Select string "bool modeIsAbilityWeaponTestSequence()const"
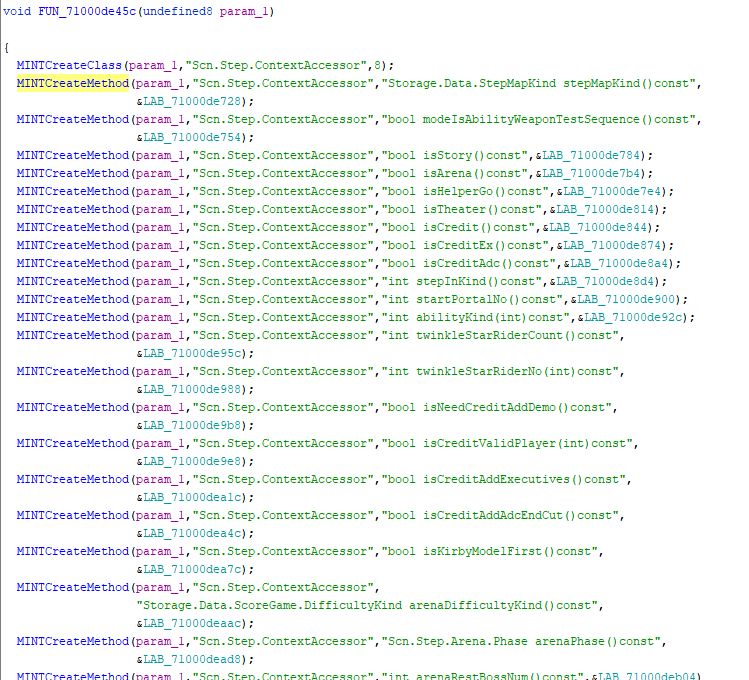The image size is (749, 680). pyautogui.click(x=538, y=119)
